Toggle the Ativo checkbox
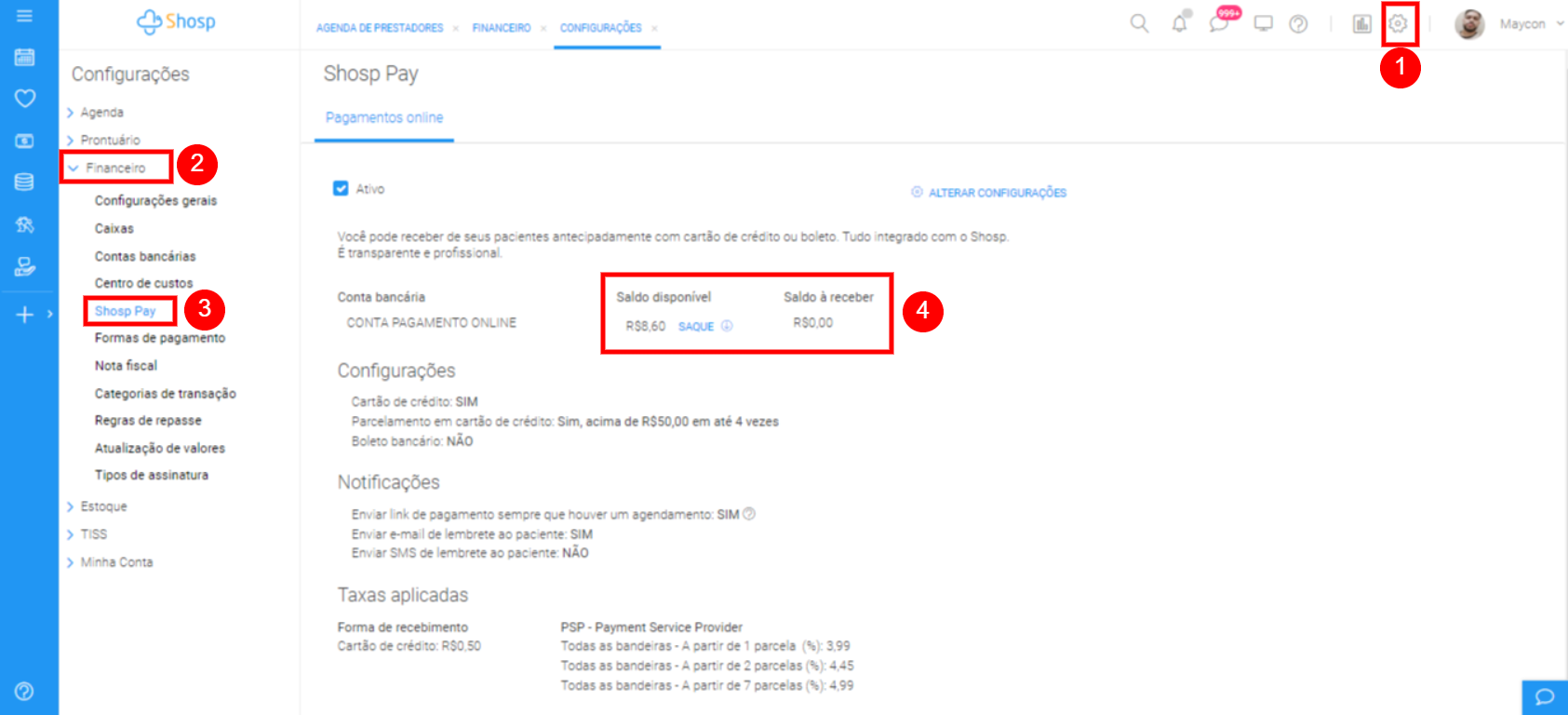This screenshot has height=715, width=1568. coord(341,188)
